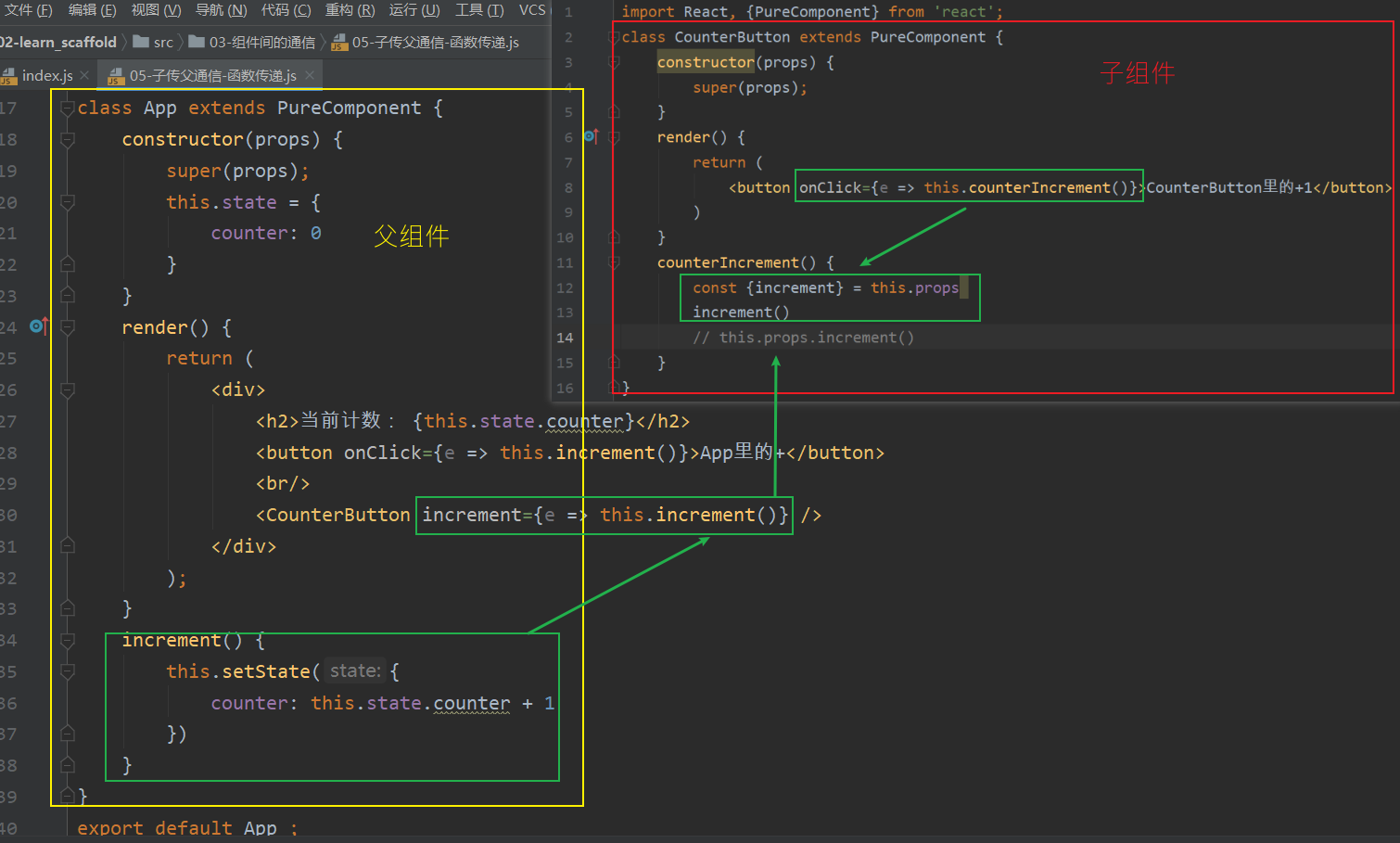Switch to the index.js editor tab
The width and height of the screenshot is (1400, 843).
[47, 75]
